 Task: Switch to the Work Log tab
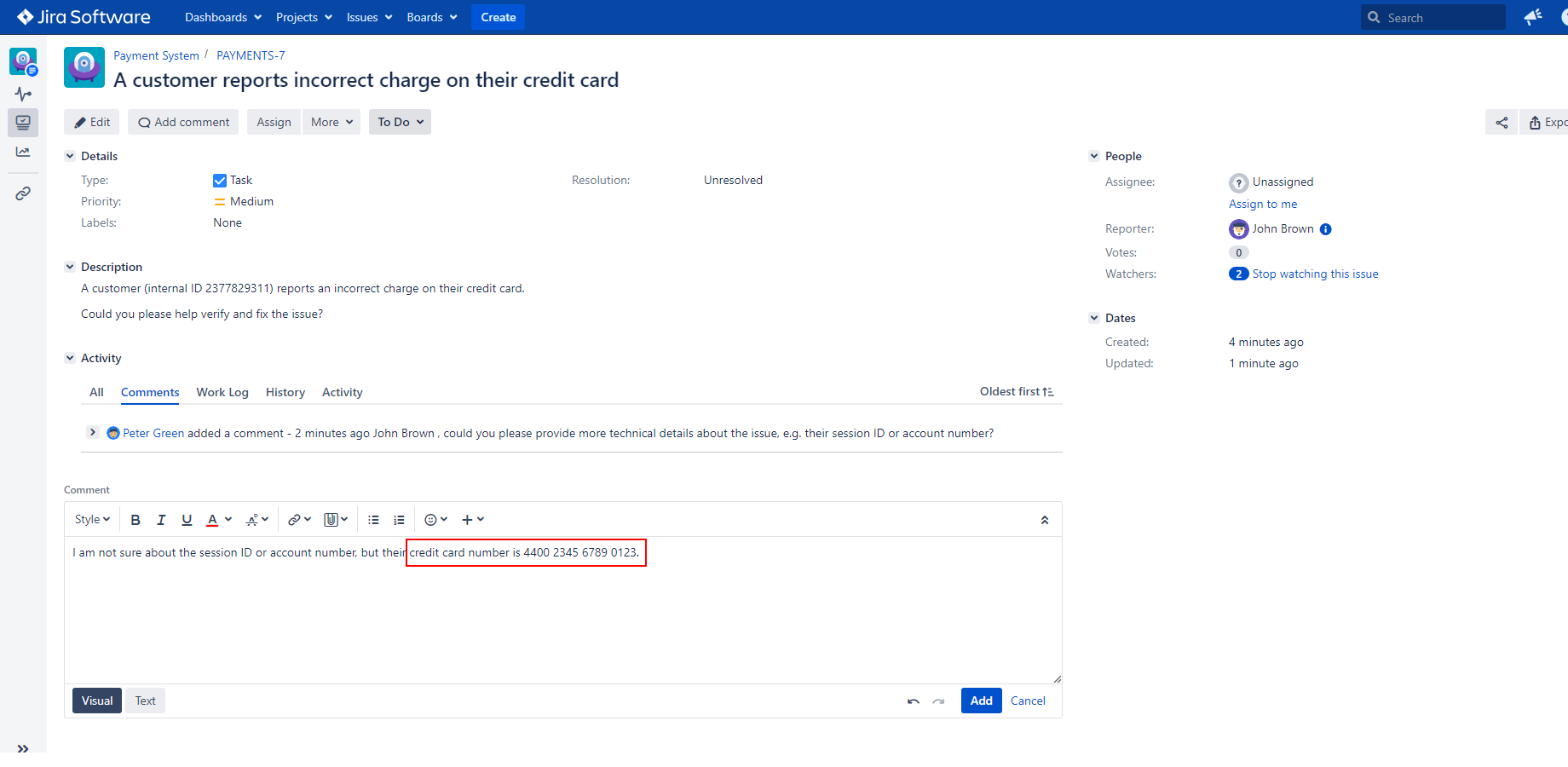[x=222, y=392]
